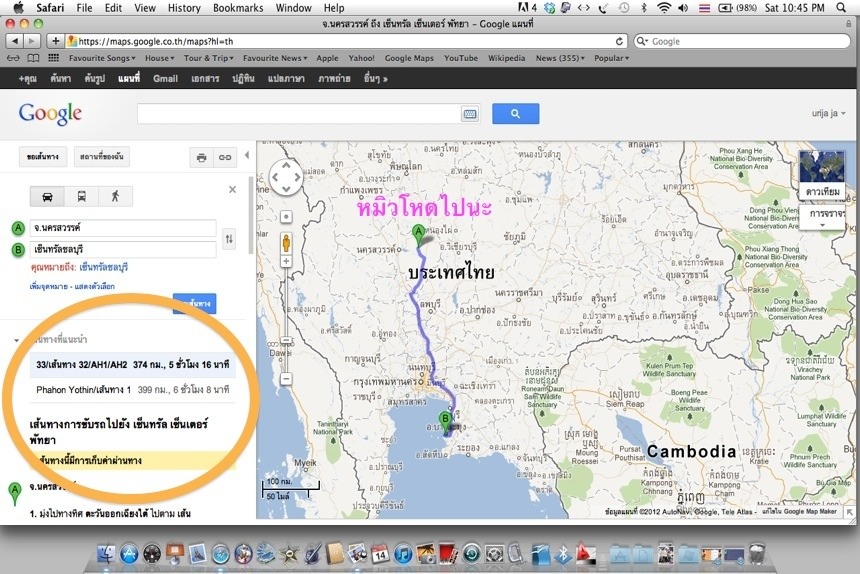Print the directions with the printer icon

tap(202, 157)
